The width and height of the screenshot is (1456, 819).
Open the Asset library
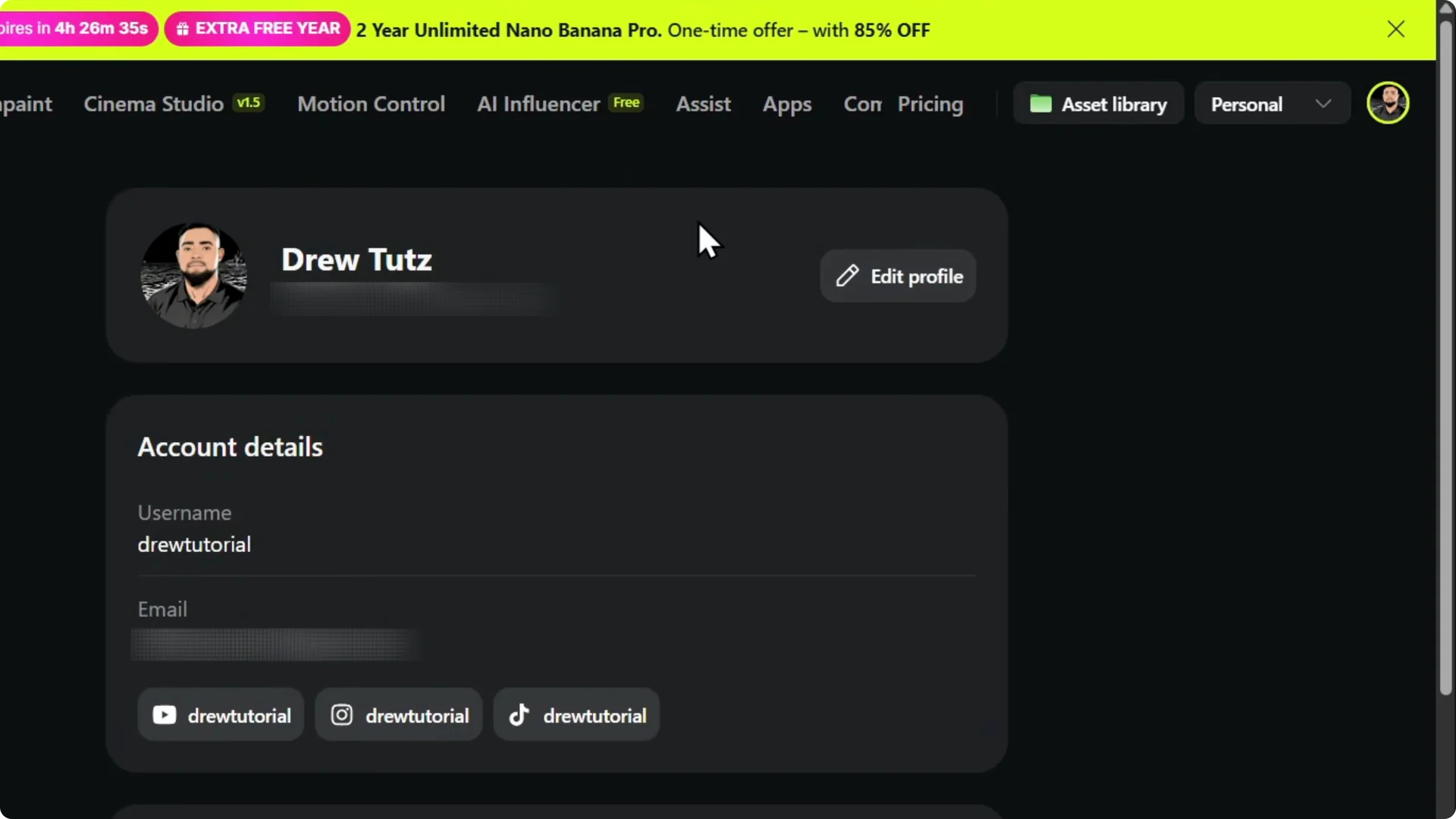1100,104
